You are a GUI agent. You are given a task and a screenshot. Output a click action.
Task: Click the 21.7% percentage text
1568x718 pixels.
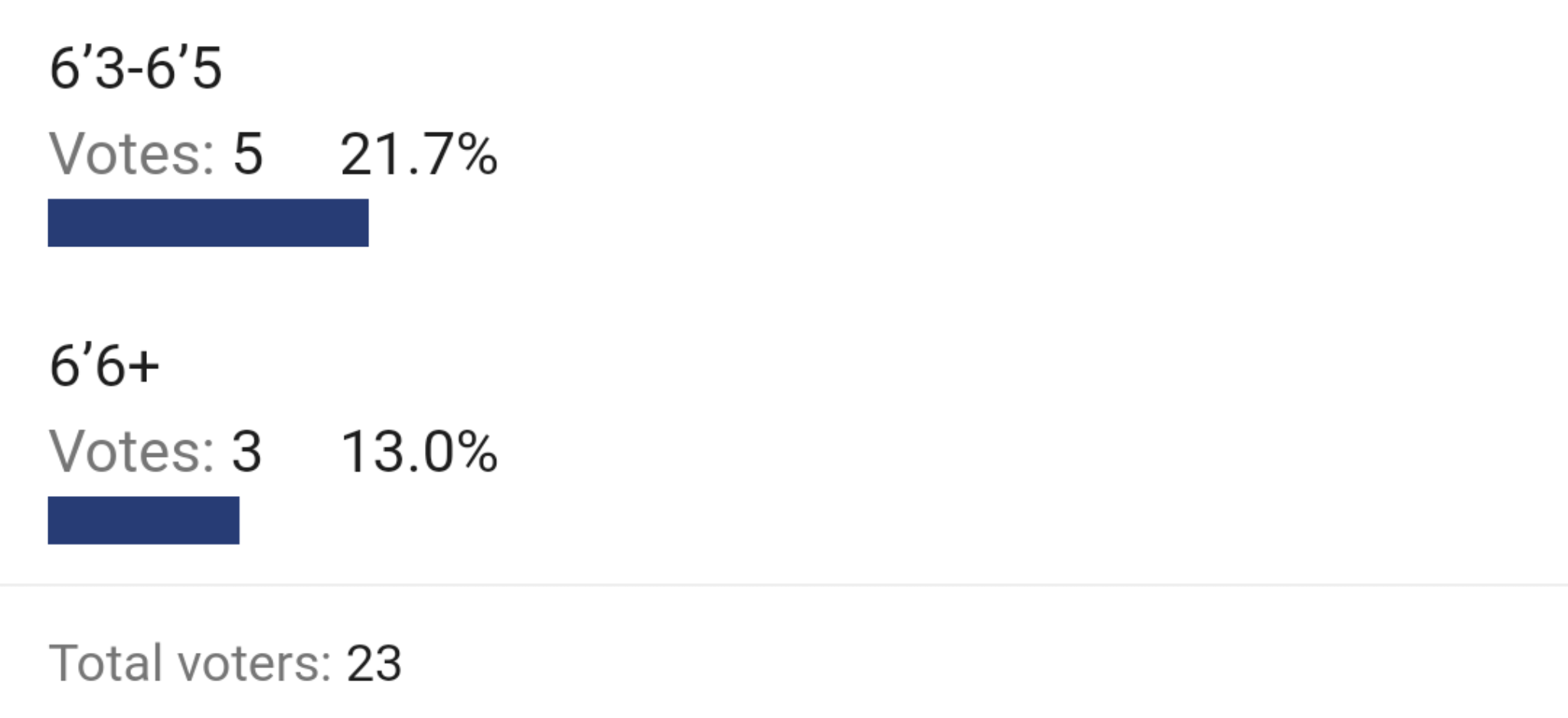(x=419, y=155)
